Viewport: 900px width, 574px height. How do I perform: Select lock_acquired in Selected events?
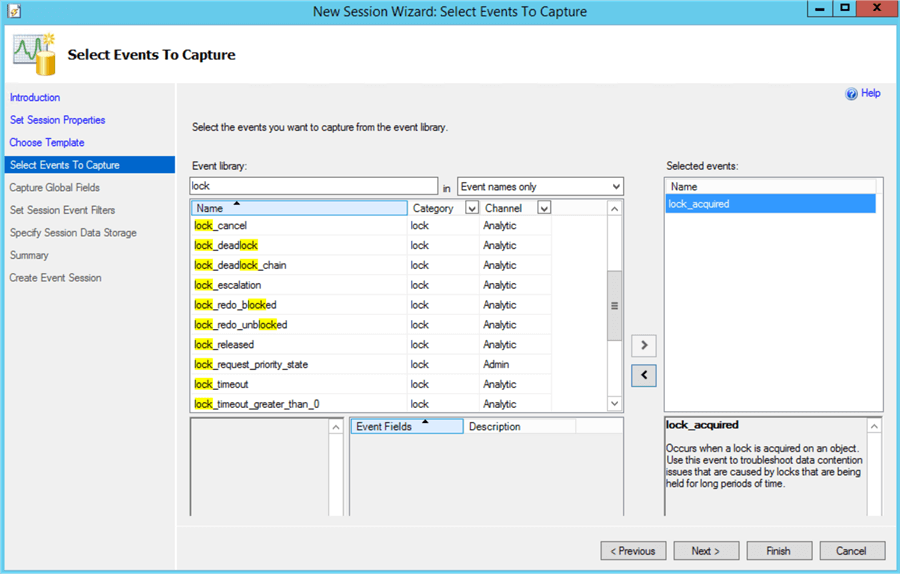(770, 204)
